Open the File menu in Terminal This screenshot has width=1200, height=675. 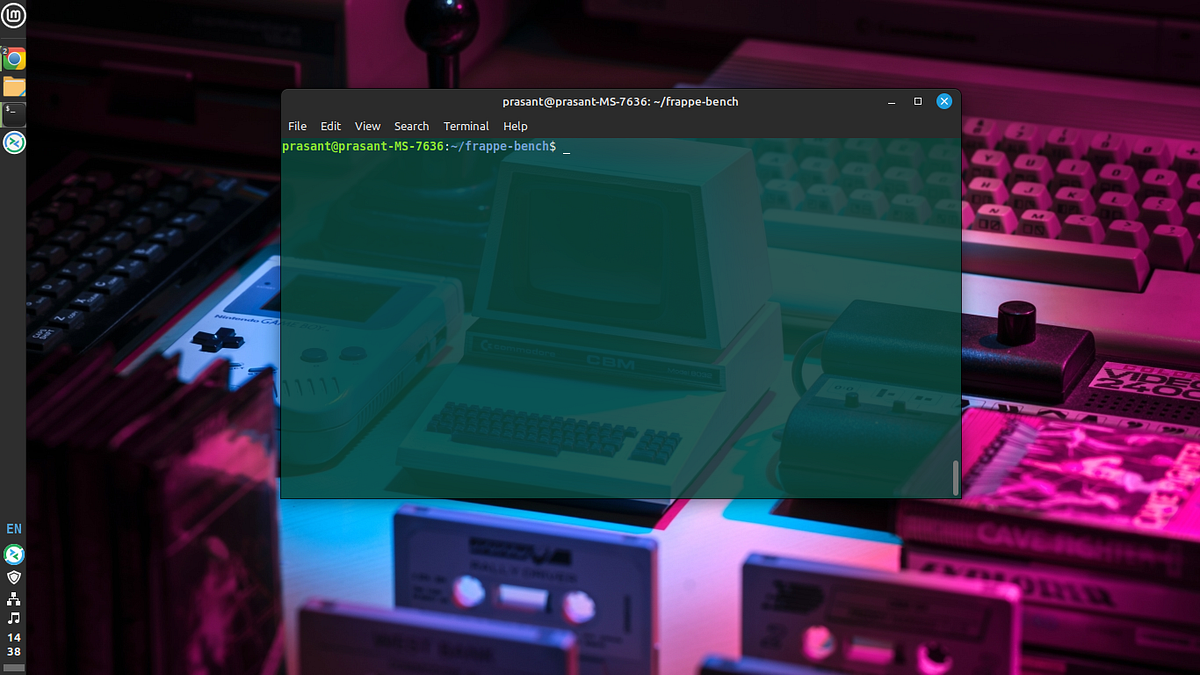pyautogui.click(x=296, y=126)
